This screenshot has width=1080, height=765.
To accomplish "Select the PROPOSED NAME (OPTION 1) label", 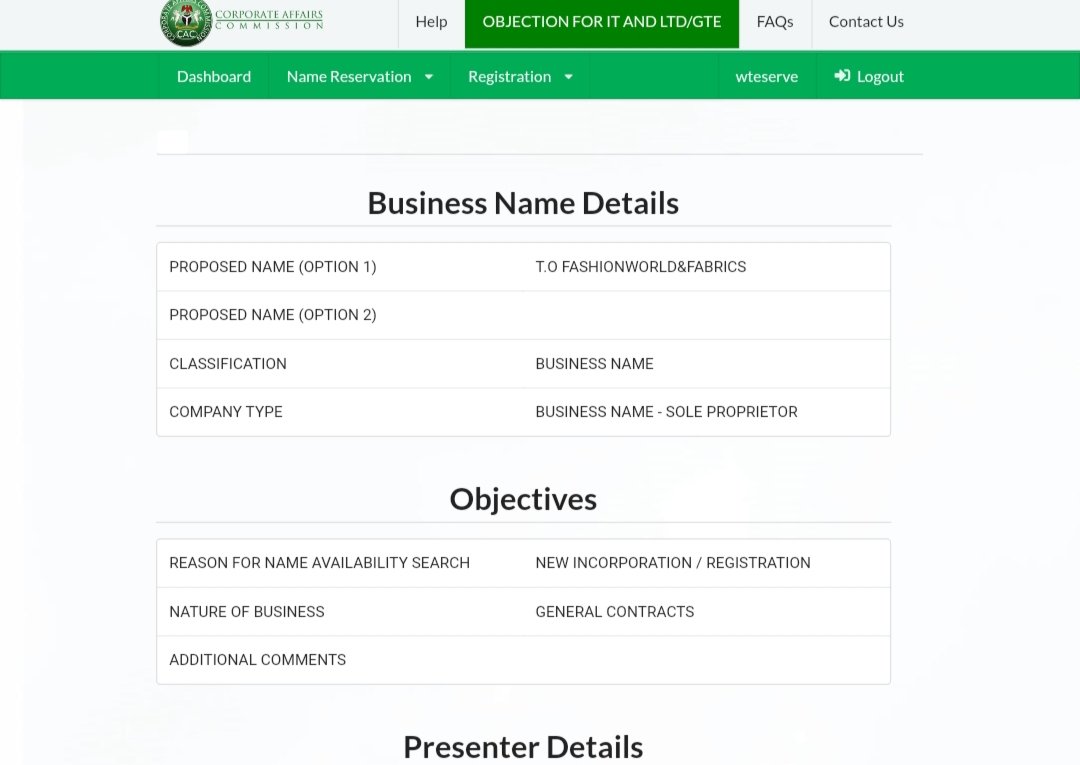I will click(273, 267).
